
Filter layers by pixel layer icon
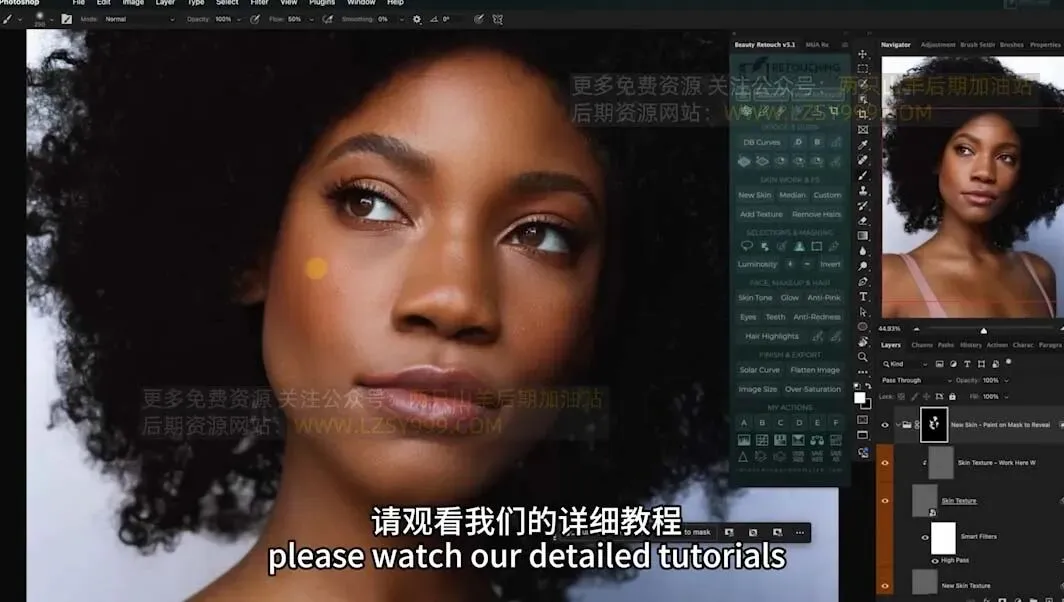(x=940, y=364)
